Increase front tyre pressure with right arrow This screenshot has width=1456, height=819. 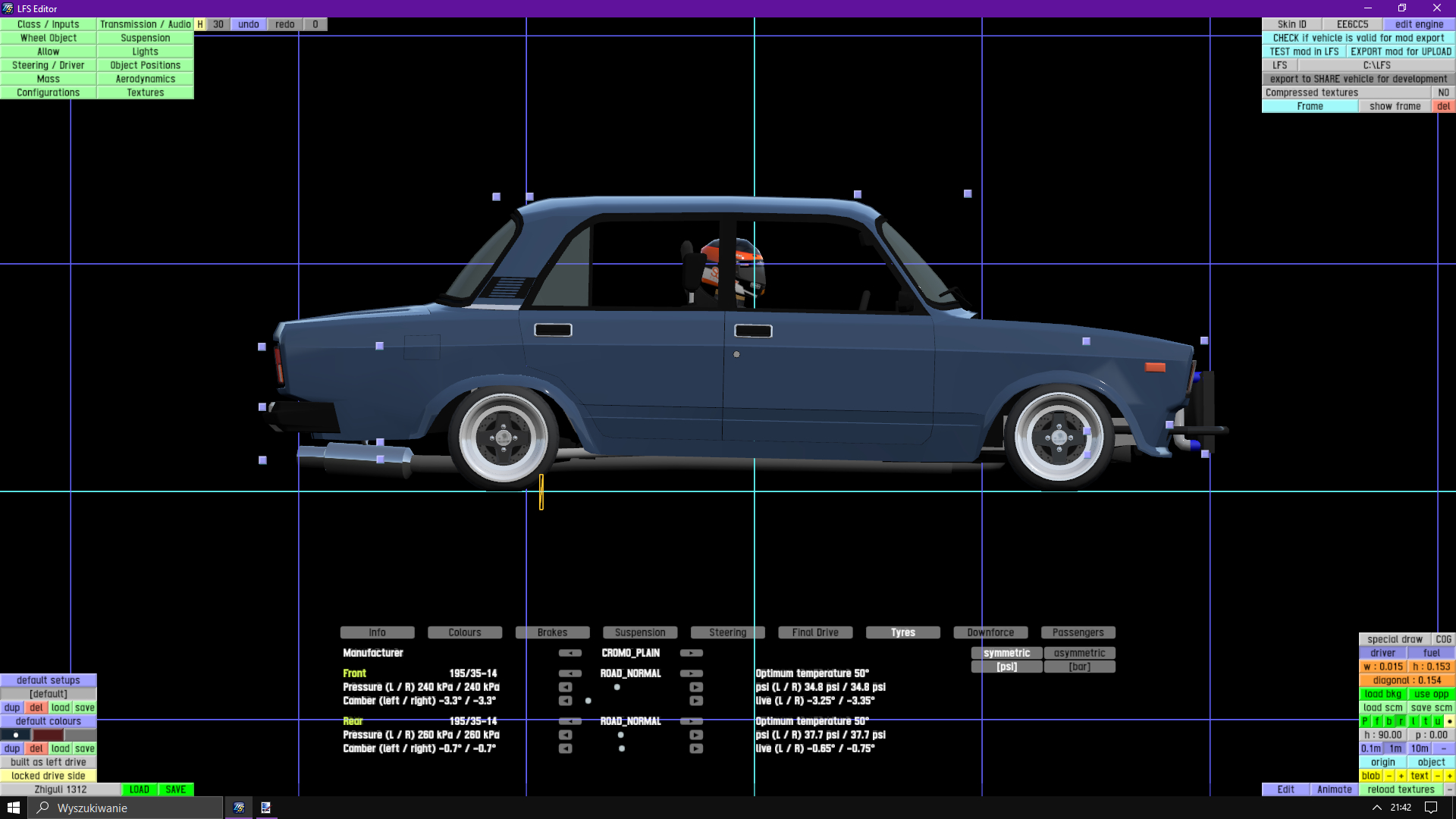click(x=695, y=687)
